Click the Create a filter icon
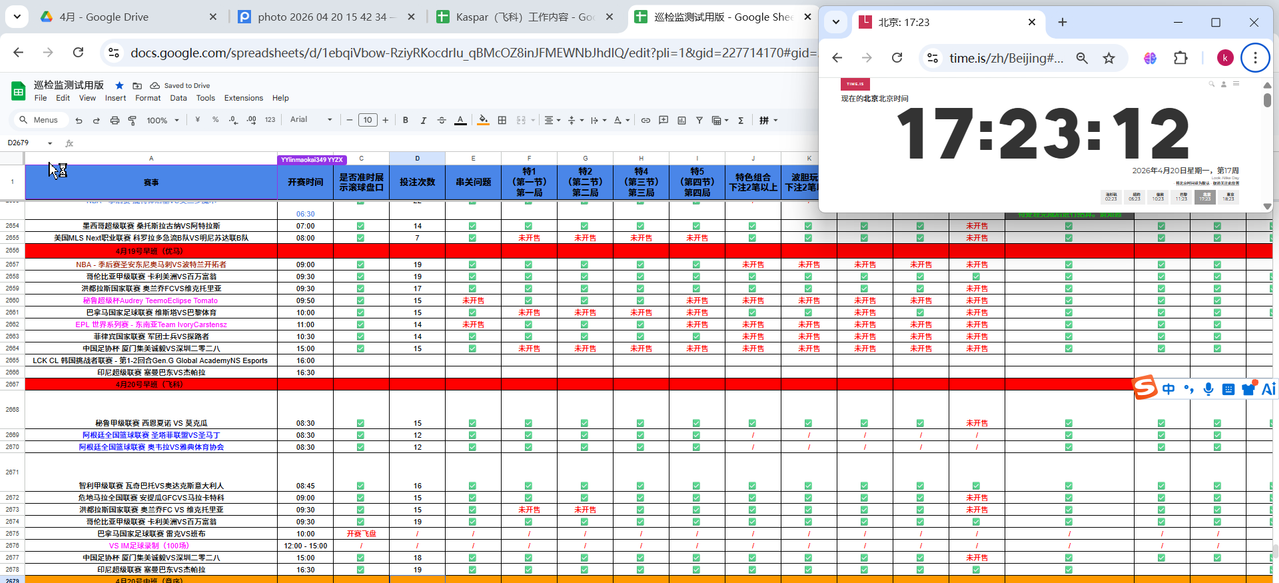 (x=699, y=120)
